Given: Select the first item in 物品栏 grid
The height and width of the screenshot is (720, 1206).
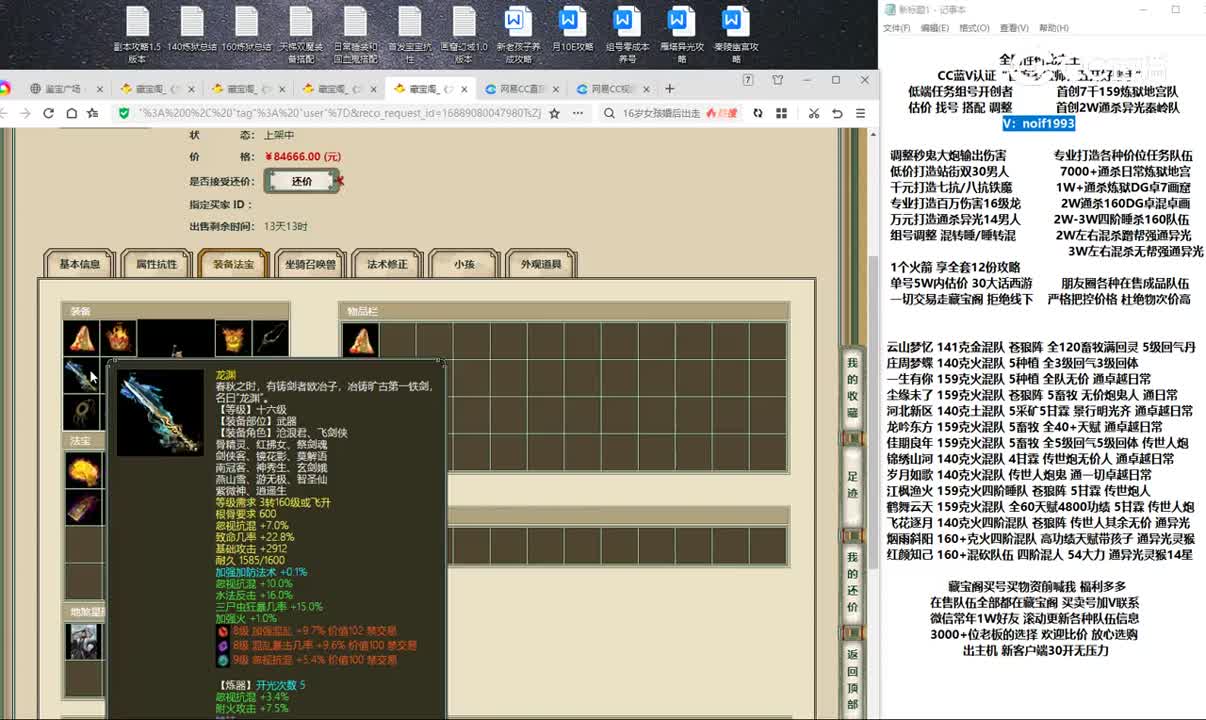Looking at the screenshot, I should (360, 340).
